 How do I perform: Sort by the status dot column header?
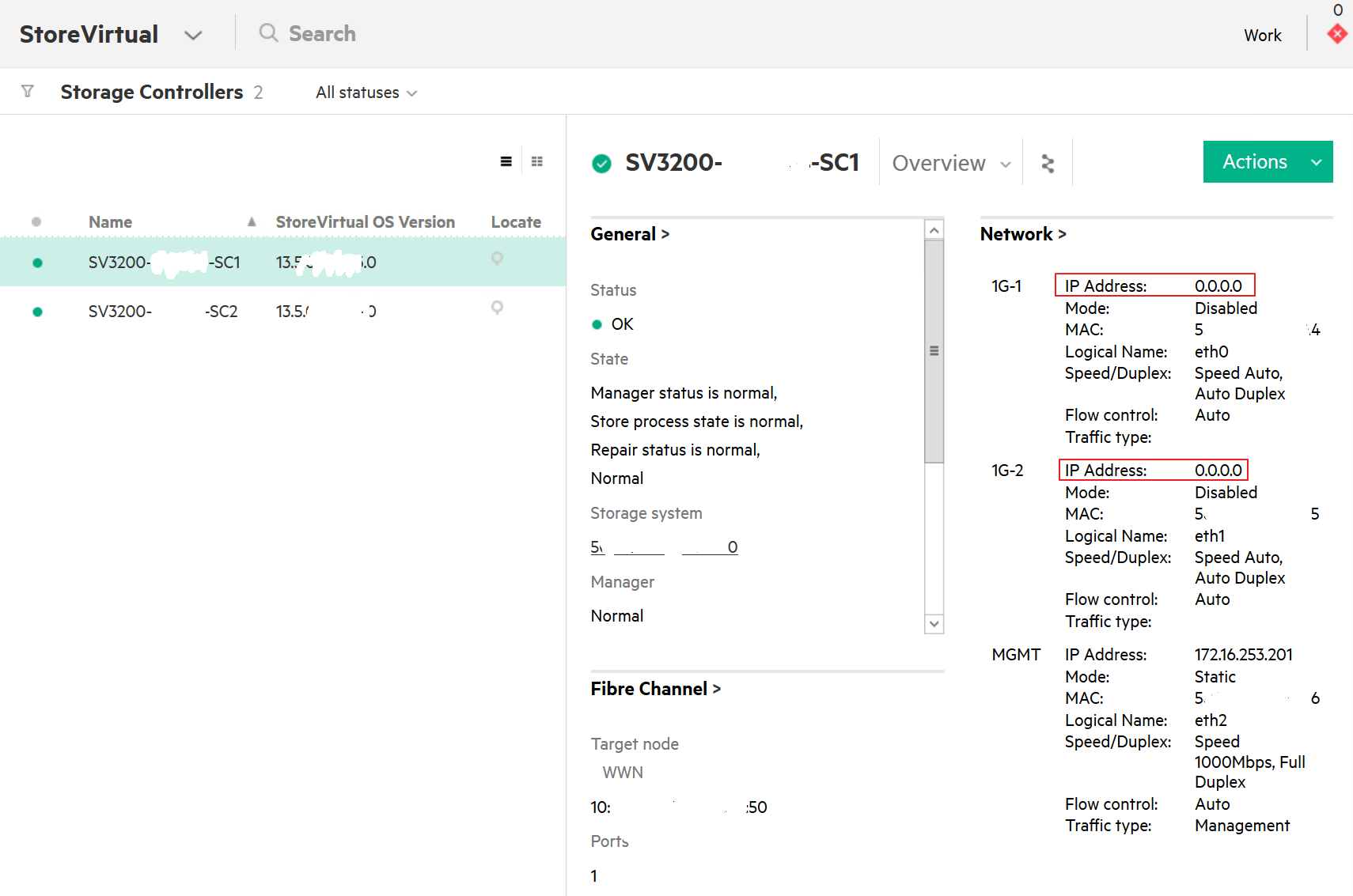point(36,222)
